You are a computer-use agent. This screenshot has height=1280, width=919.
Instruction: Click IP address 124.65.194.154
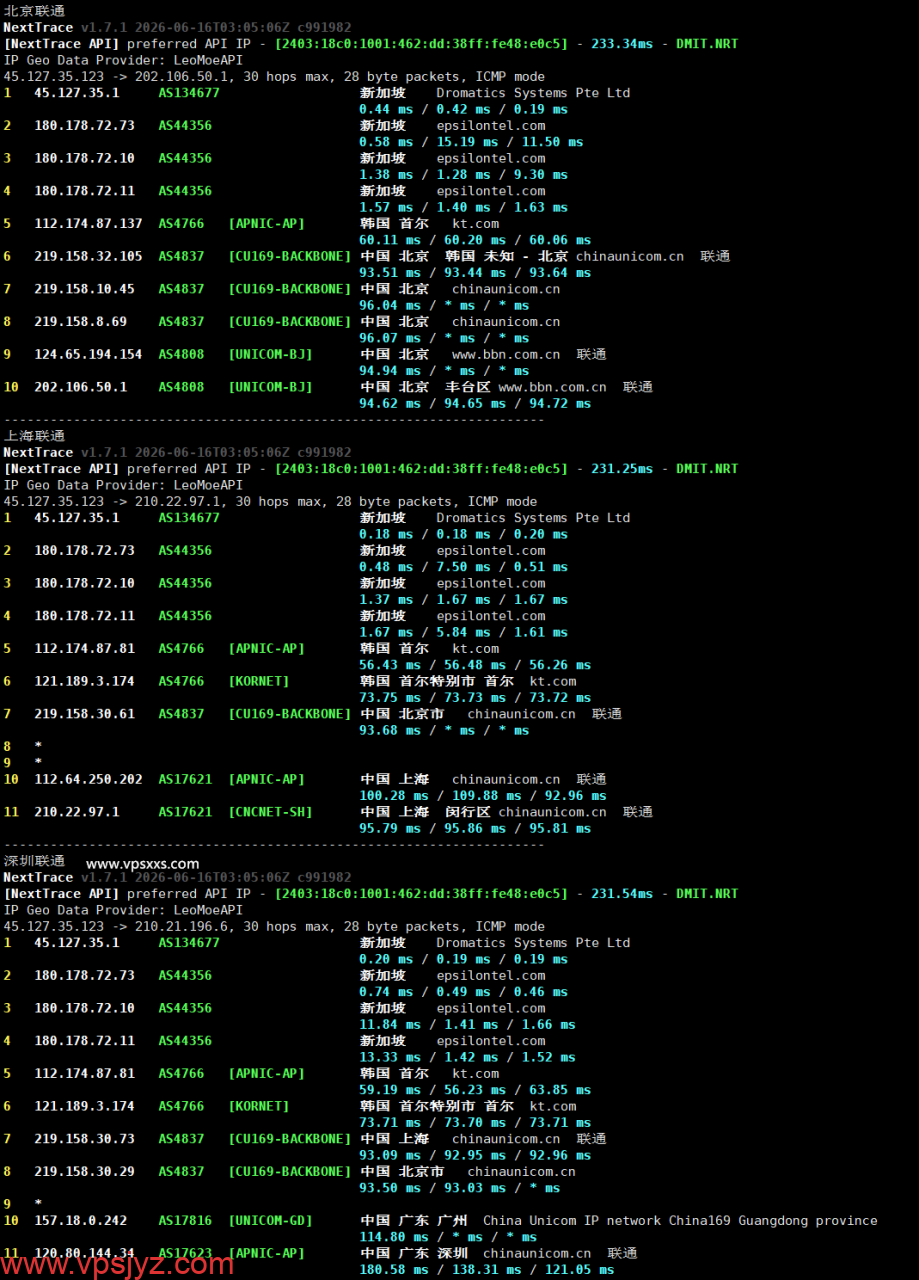point(88,355)
